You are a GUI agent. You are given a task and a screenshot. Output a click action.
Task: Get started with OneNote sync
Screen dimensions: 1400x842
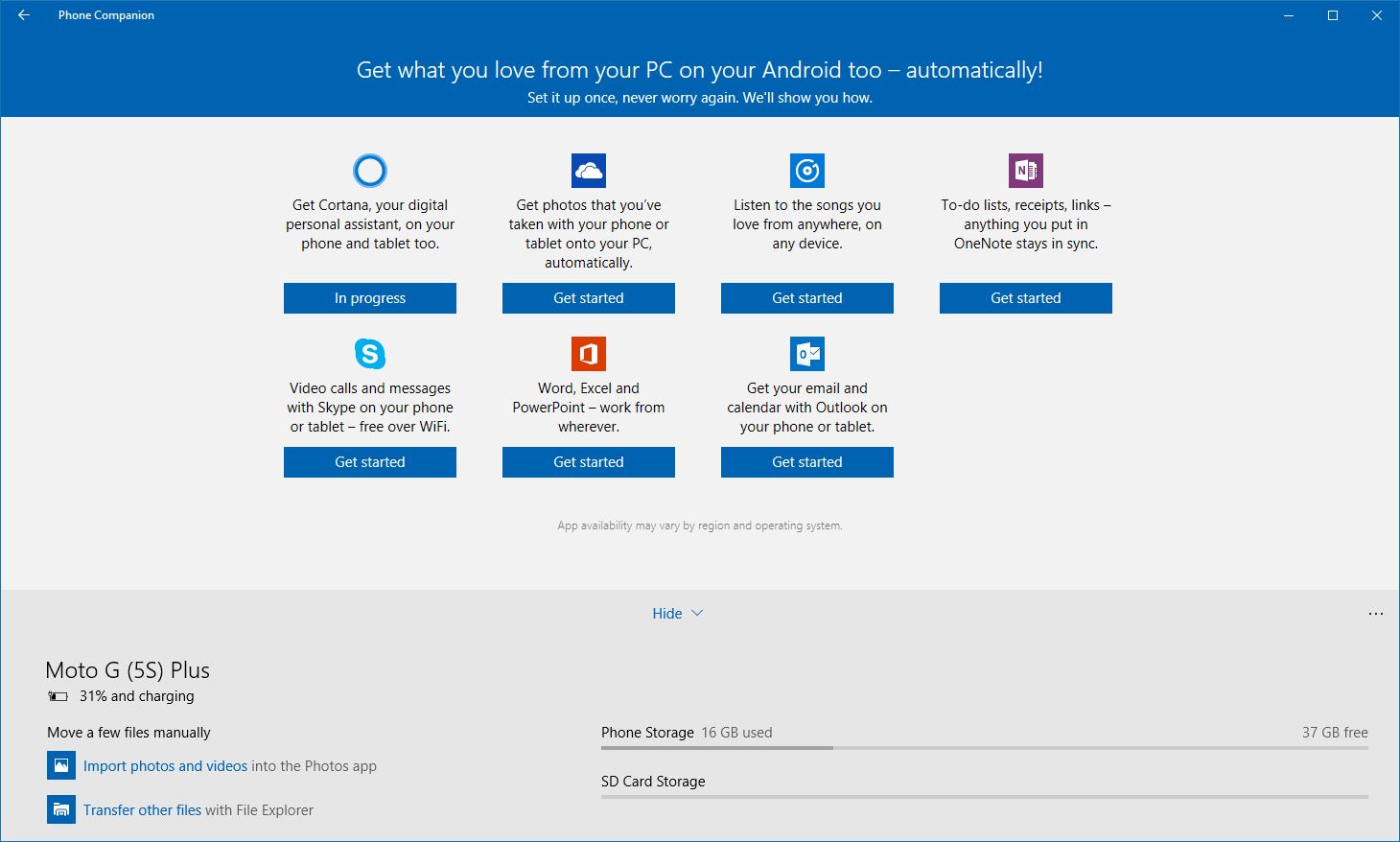coord(1026,298)
